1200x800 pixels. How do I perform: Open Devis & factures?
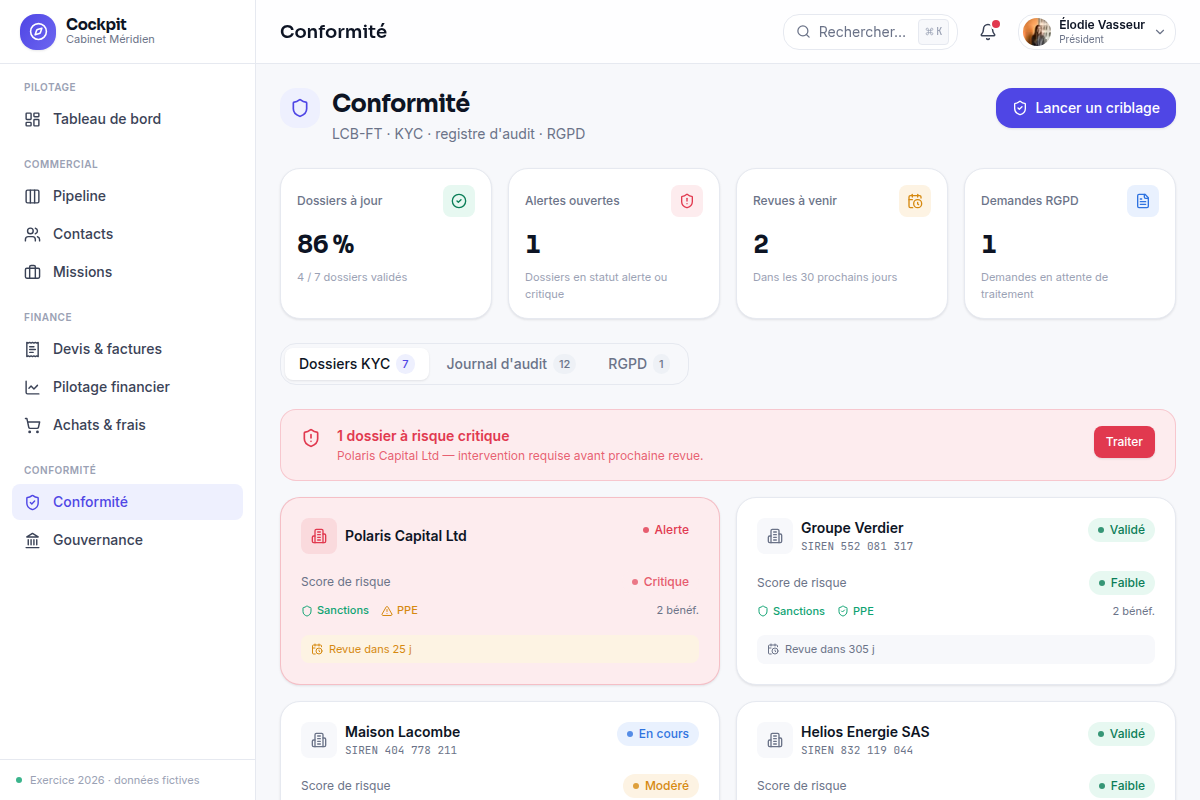(127, 349)
